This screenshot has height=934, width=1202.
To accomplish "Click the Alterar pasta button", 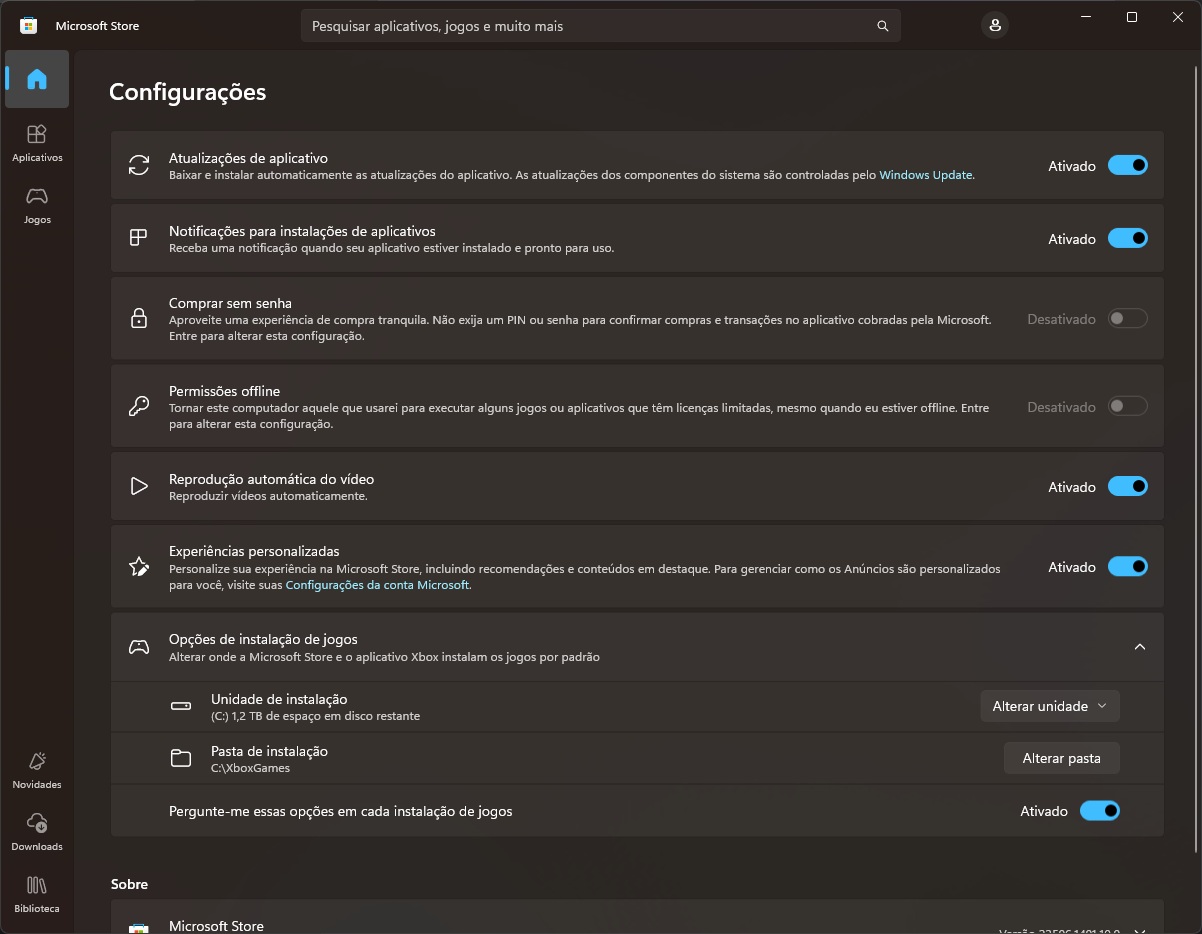I will 1061,758.
